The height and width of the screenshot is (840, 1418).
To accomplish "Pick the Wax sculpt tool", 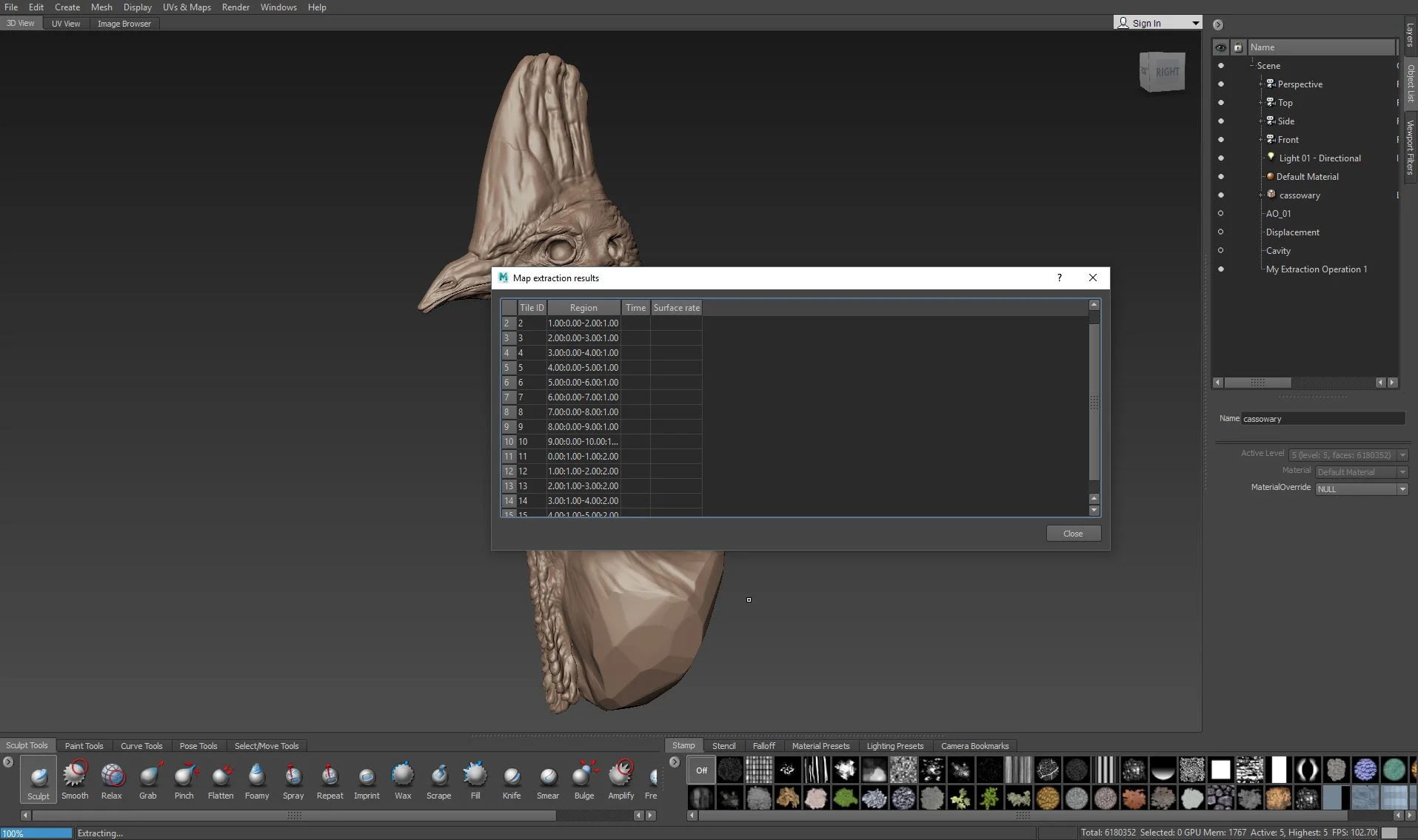I will tap(403, 780).
